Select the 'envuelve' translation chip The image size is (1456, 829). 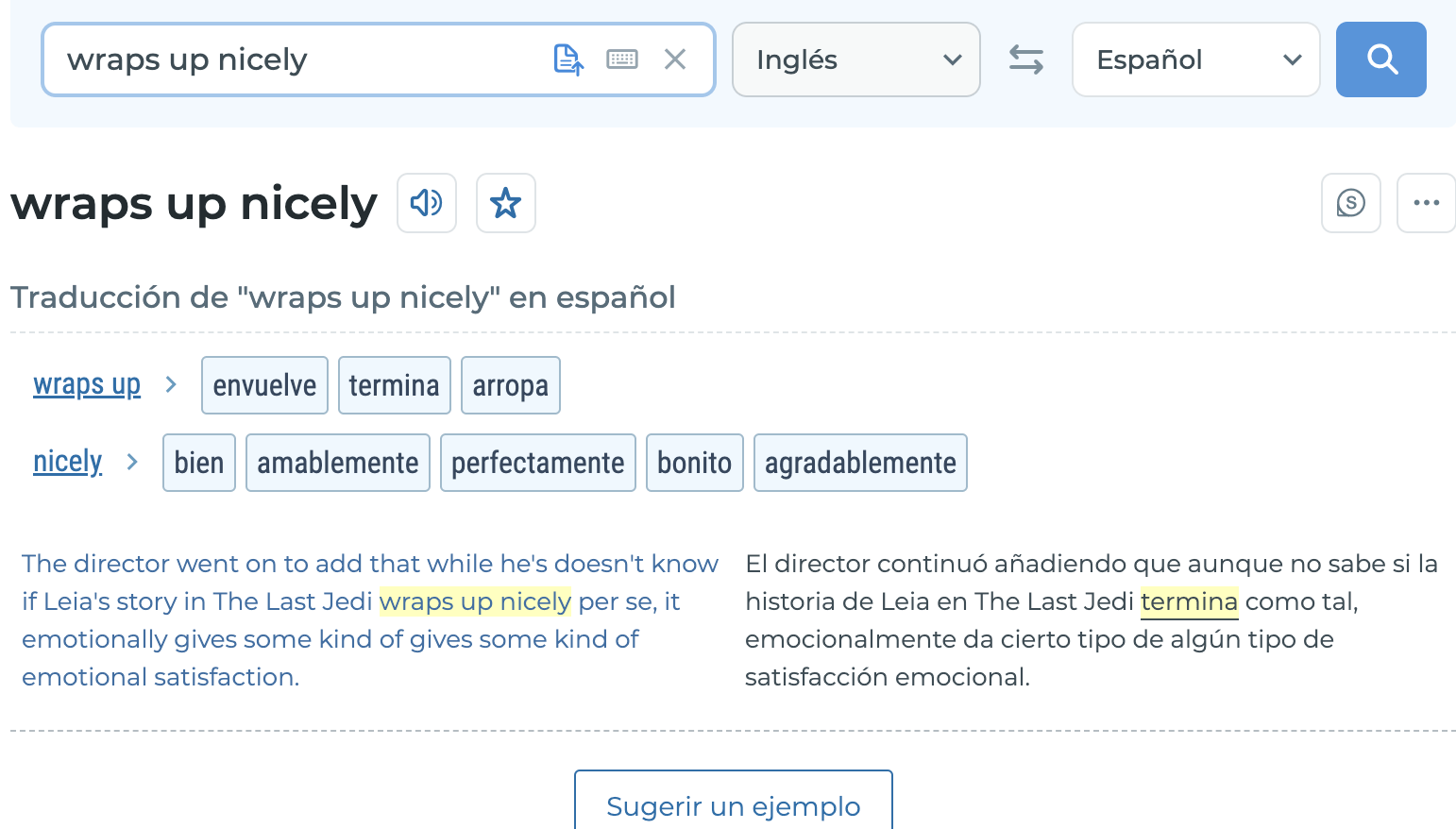point(264,384)
